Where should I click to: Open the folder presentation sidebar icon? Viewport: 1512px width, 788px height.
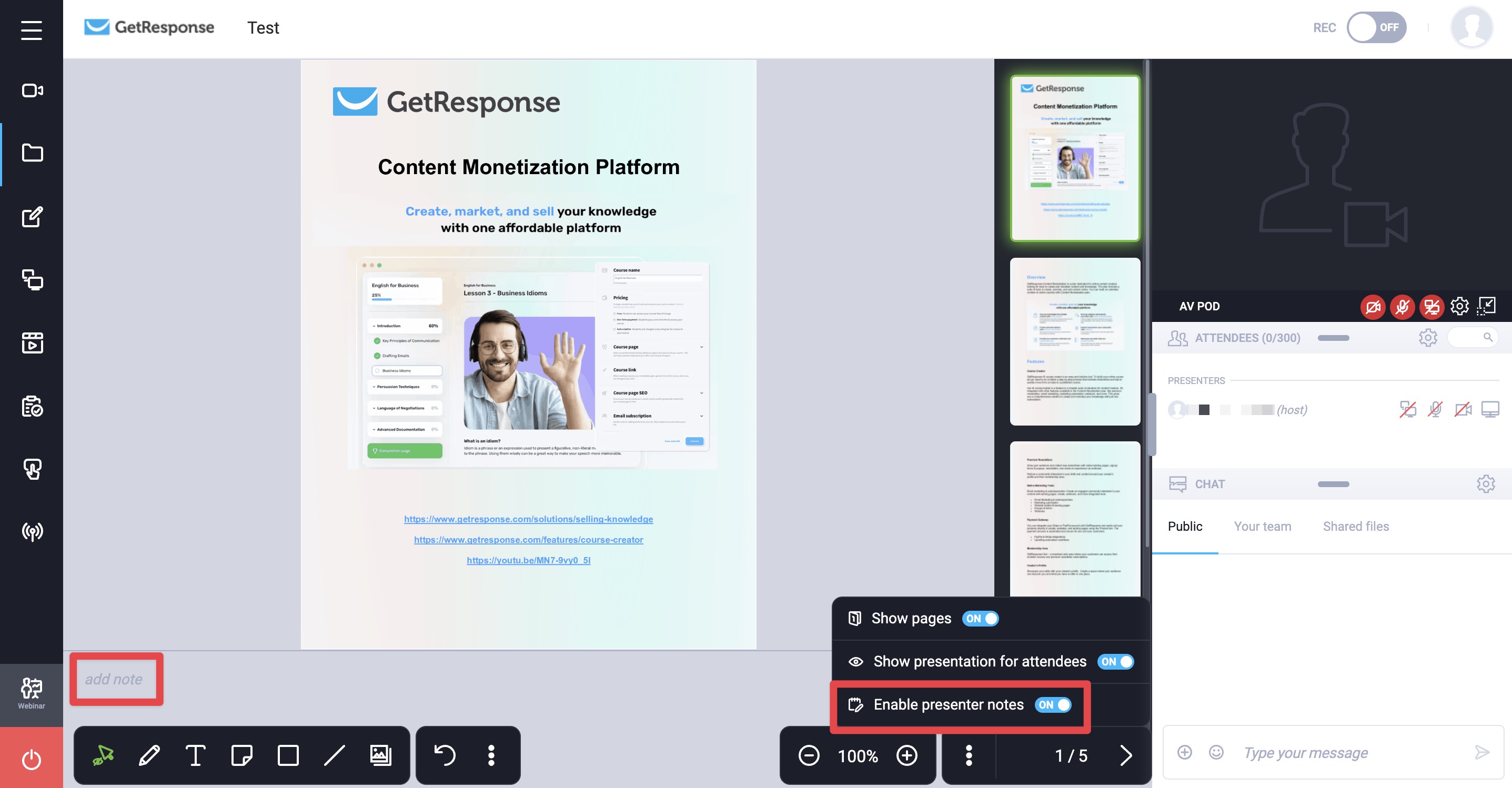coord(32,153)
